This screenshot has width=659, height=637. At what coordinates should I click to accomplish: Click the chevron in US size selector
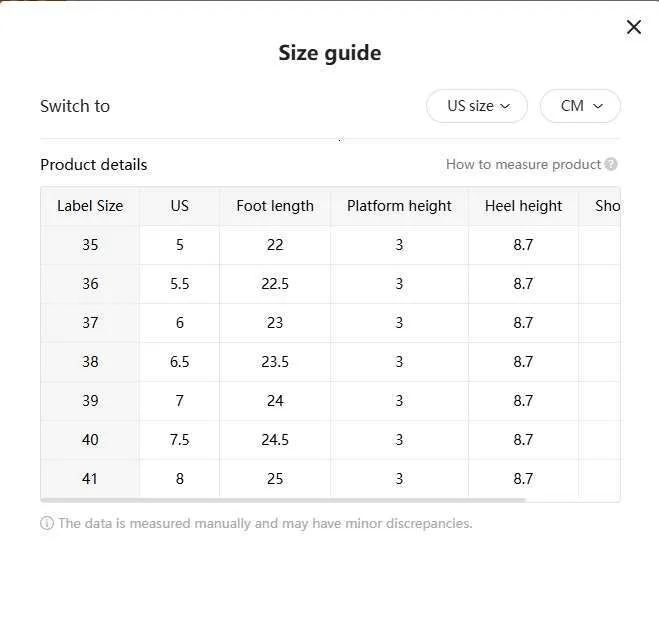(505, 106)
